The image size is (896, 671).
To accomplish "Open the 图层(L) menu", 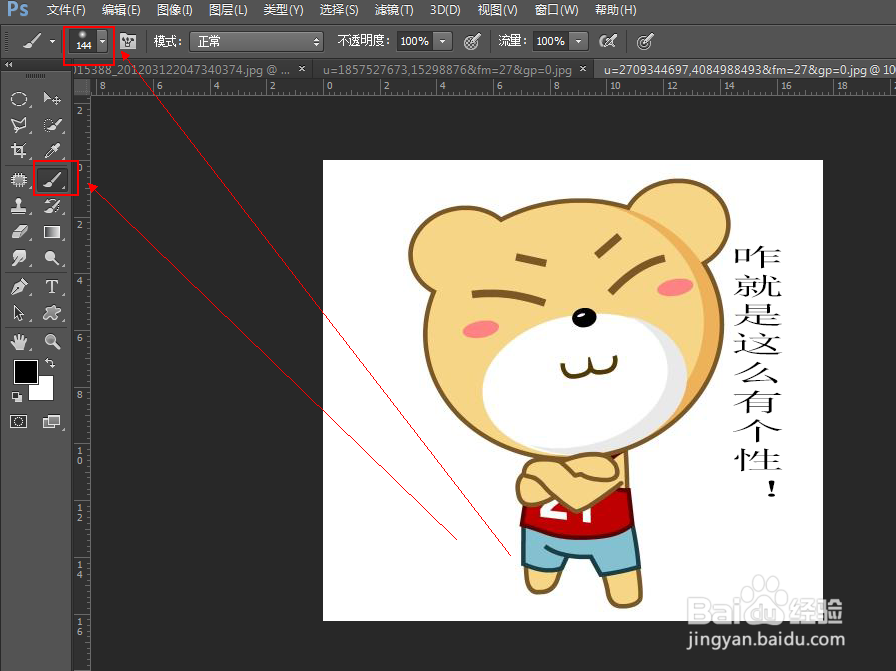I will [228, 10].
